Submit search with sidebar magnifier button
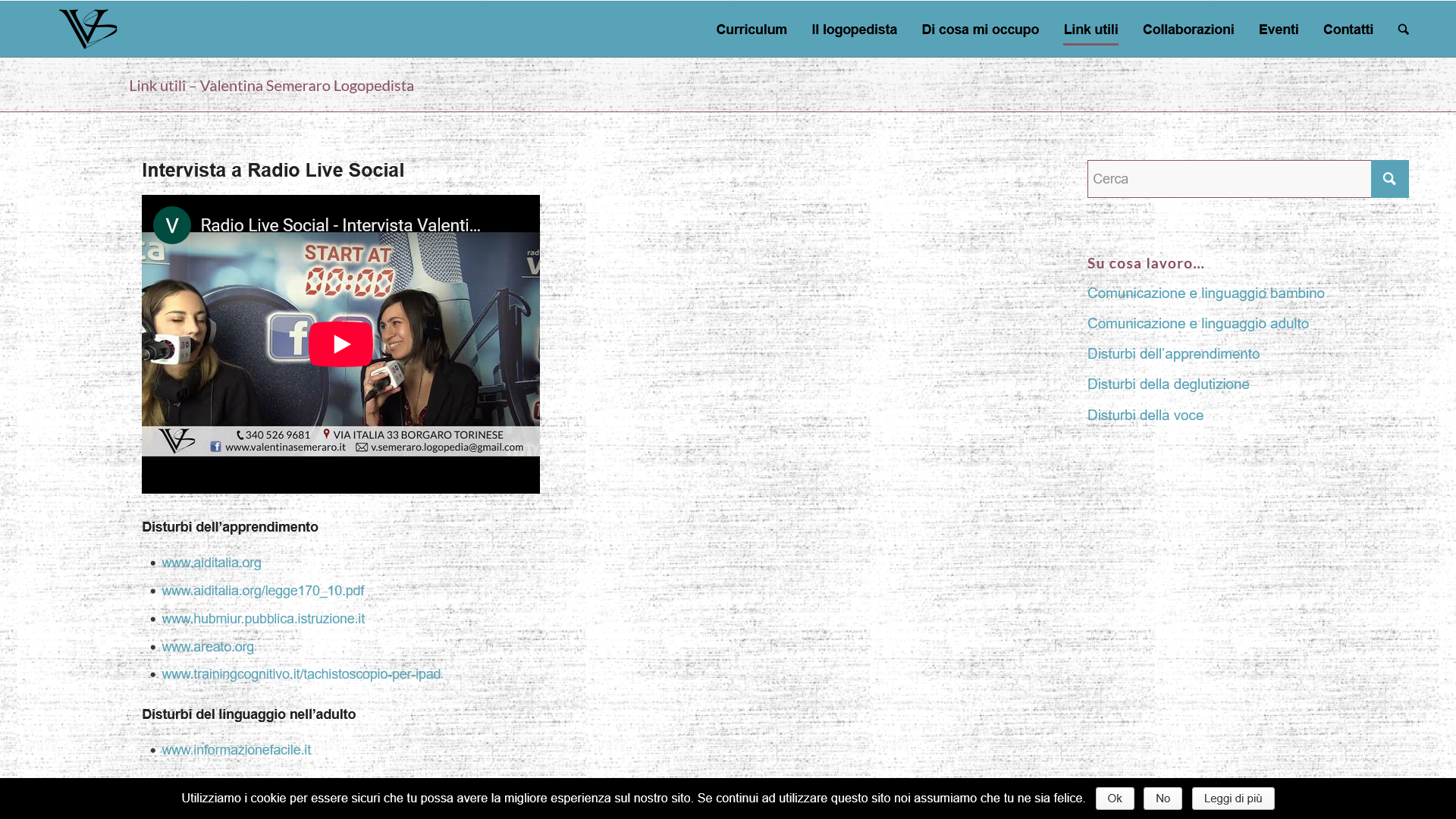This screenshot has width=1456, height=819. tap(1389, 179)
